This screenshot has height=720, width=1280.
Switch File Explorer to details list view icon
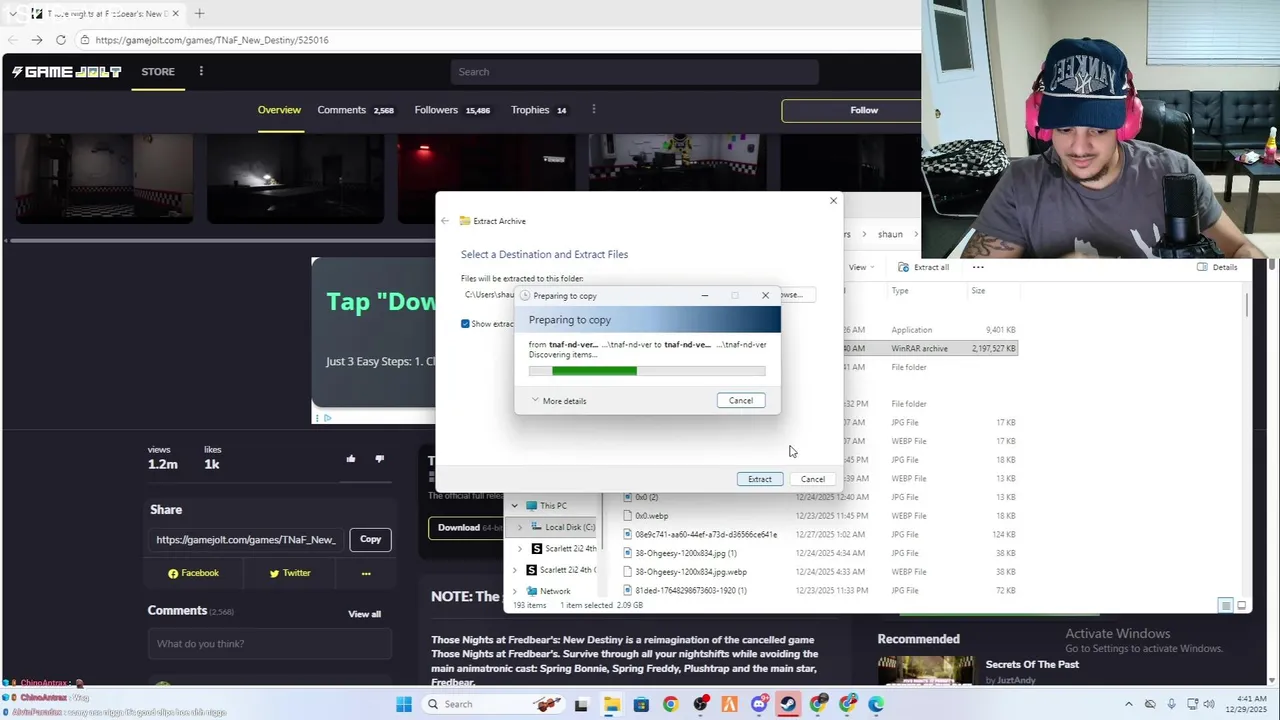click(1225, 605)
